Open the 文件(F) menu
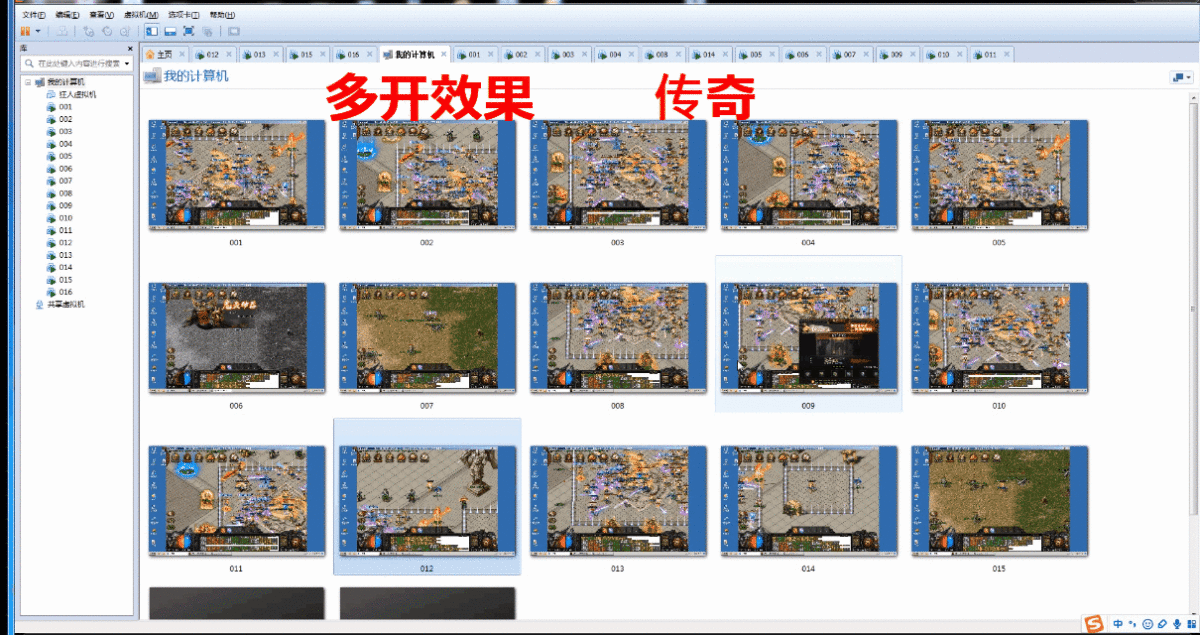Viewport: 1200px width, 635px height. point(34,15)
